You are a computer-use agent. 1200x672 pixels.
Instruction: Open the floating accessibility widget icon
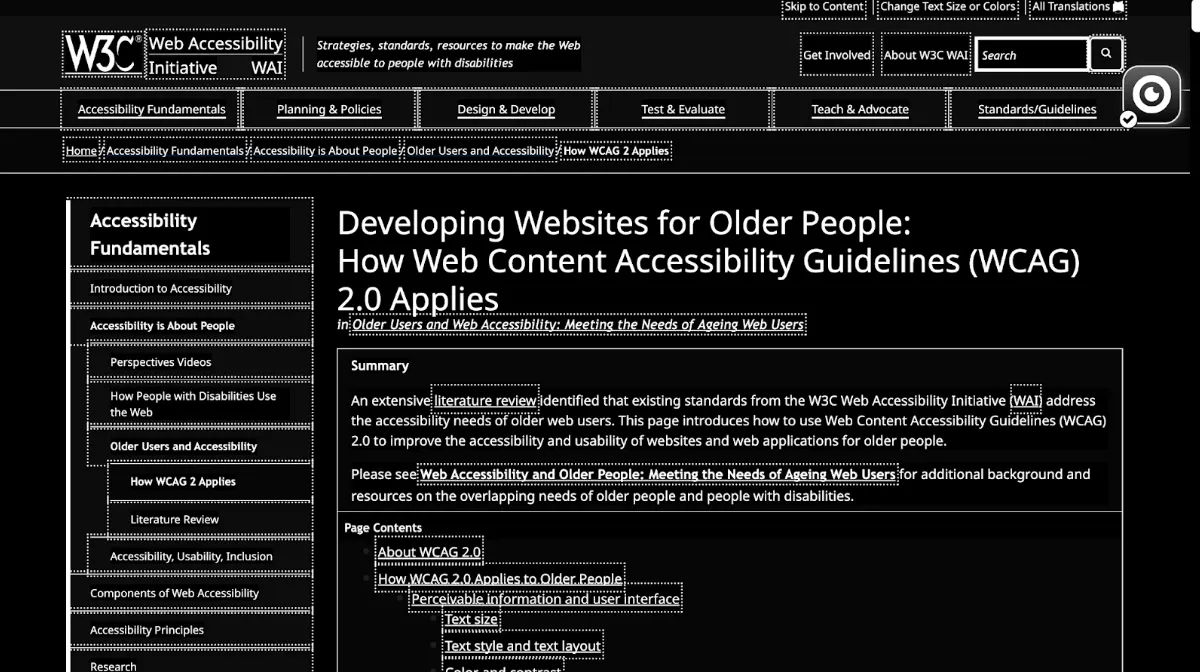tap(1152, 95)
